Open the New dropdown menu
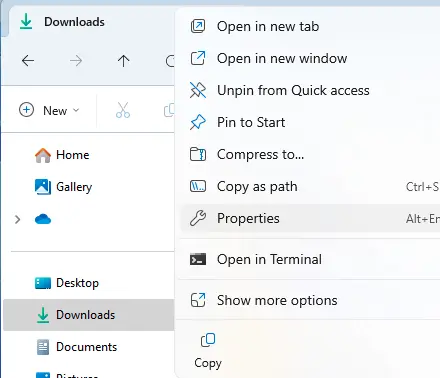The height and width of the screenshot is (378, 440). [49, 110]
